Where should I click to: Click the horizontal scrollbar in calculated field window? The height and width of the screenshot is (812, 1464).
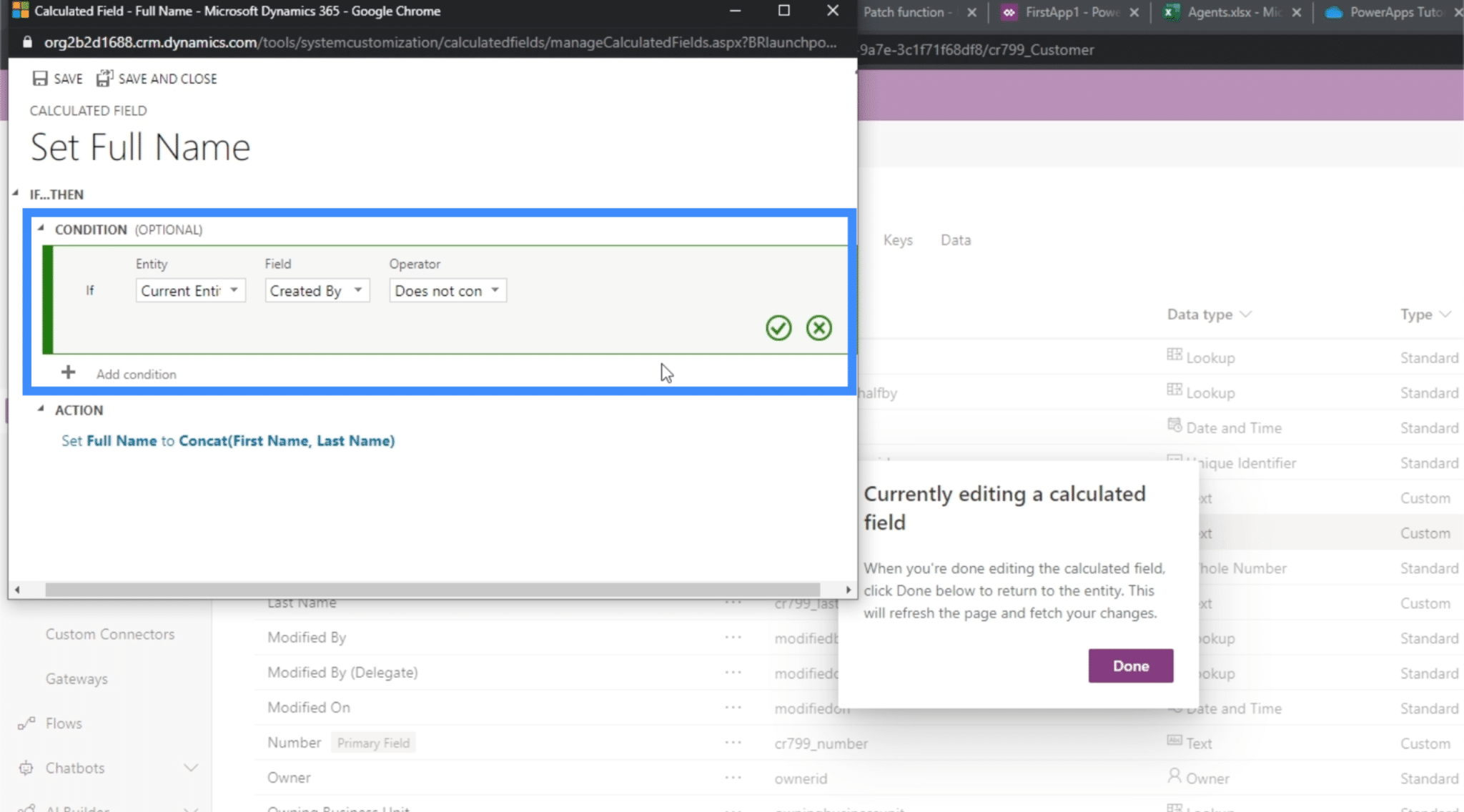pyautogui.click(x=432, y=590)
